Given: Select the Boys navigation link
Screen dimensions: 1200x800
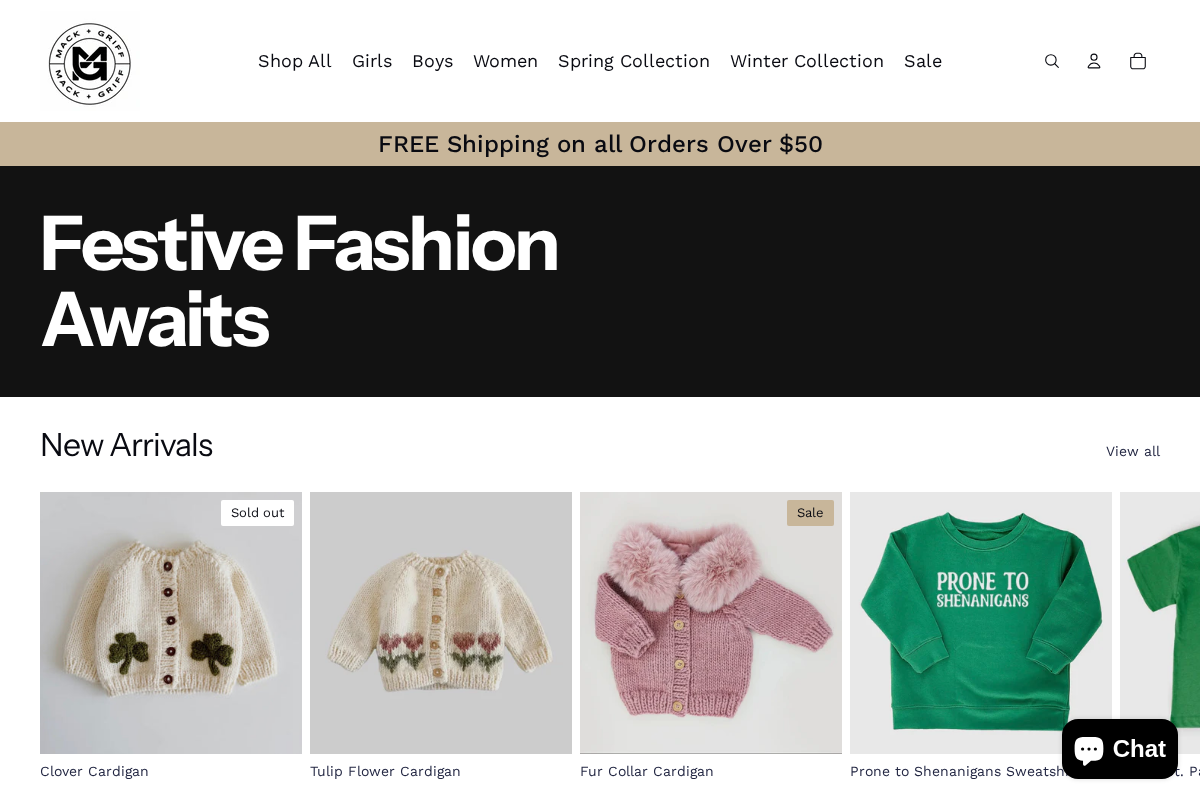Looking at the screenshot, I should 433,61.
